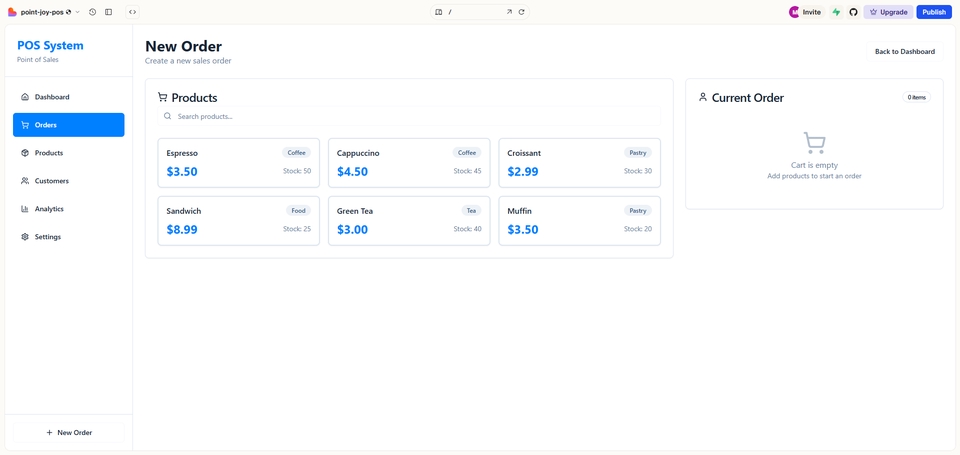Open the Supabase lightning bolt icon
The image size is (960, 455).
tap(836, 12)
